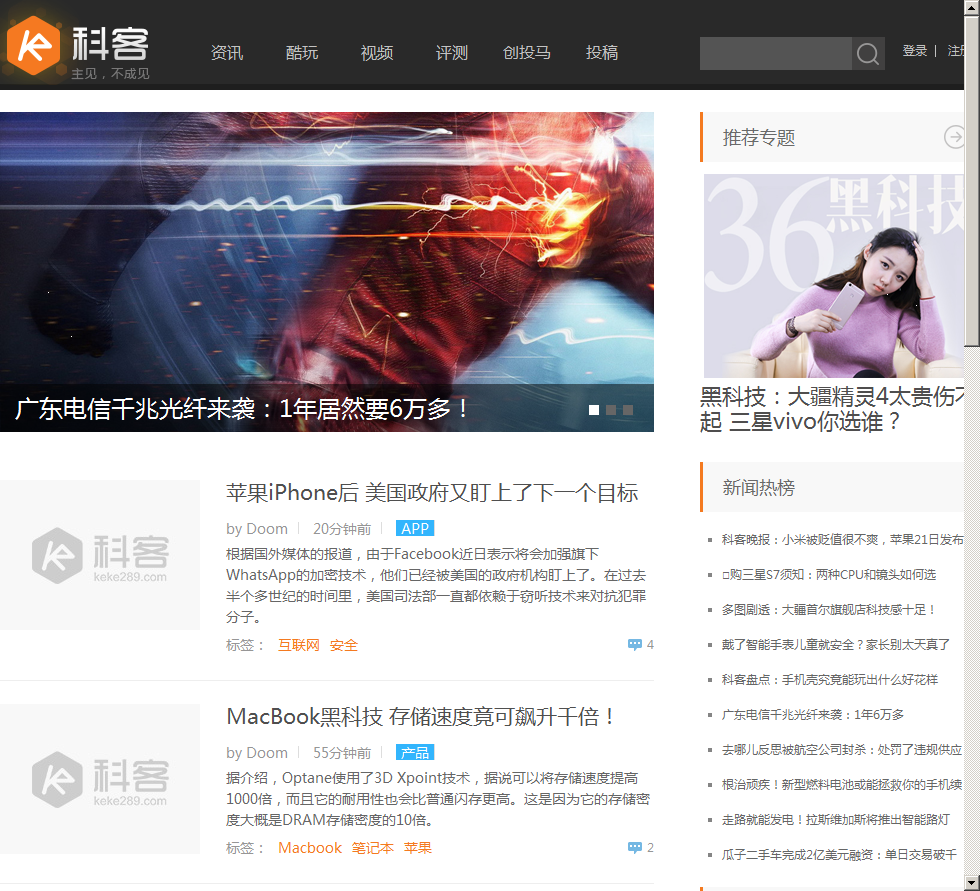Open the MacBook article placeholder thumbnail

100,779
